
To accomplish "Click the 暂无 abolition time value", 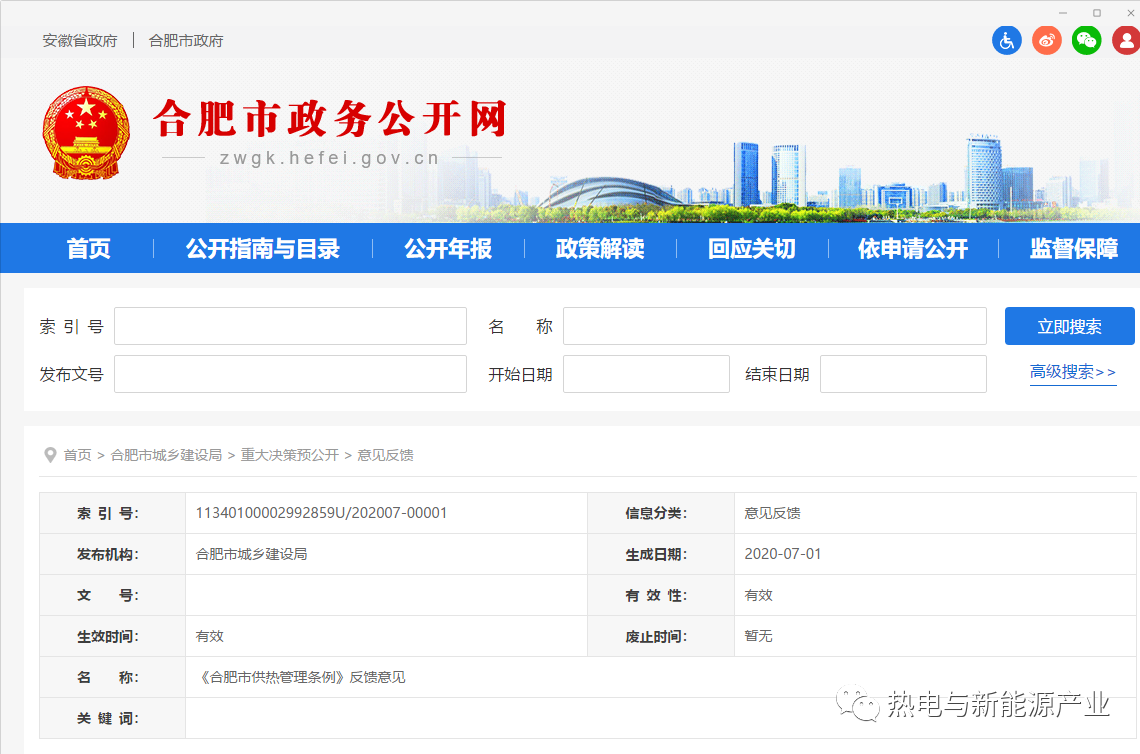I will pyautogui.click(x=758, y=636).
